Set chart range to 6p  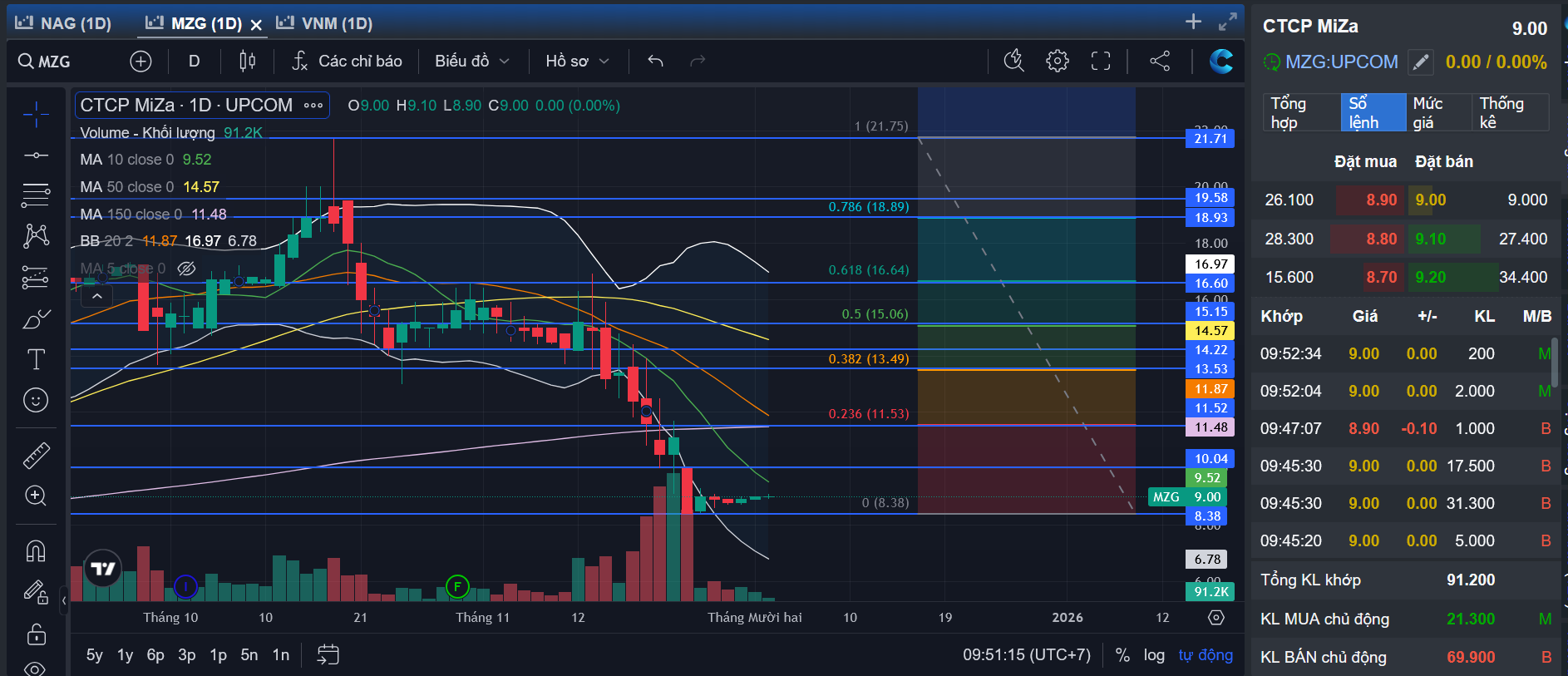pos(155,655)
